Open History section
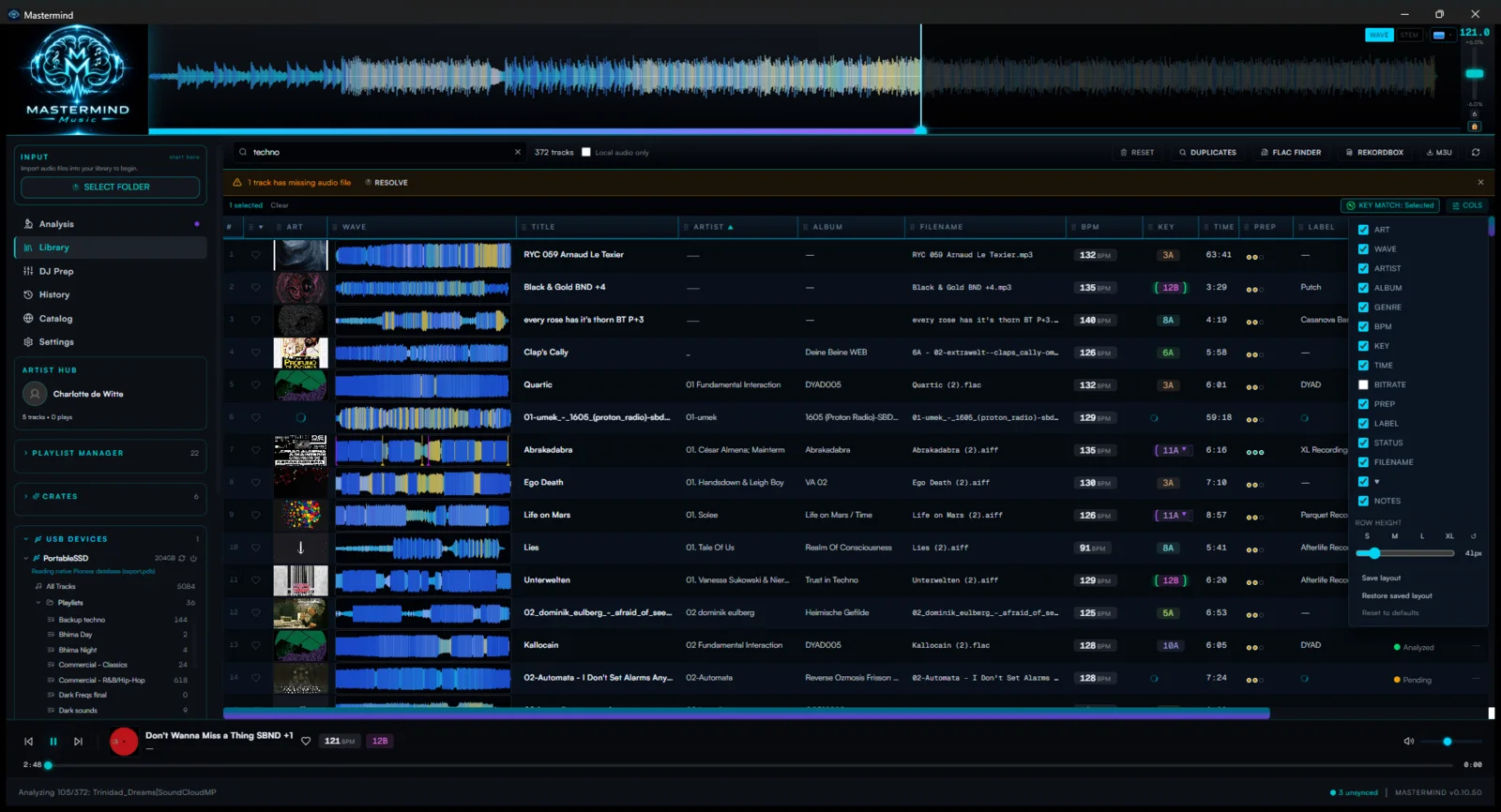Screen dimensions: 1501x812 (x=110, y=294)
